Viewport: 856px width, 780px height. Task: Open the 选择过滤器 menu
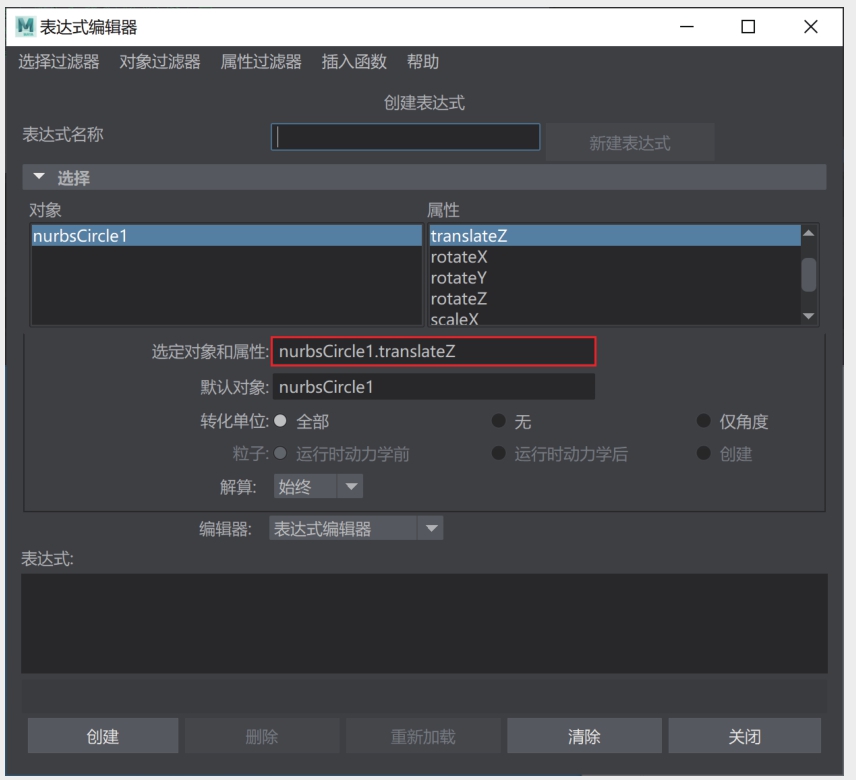[59, 62]
